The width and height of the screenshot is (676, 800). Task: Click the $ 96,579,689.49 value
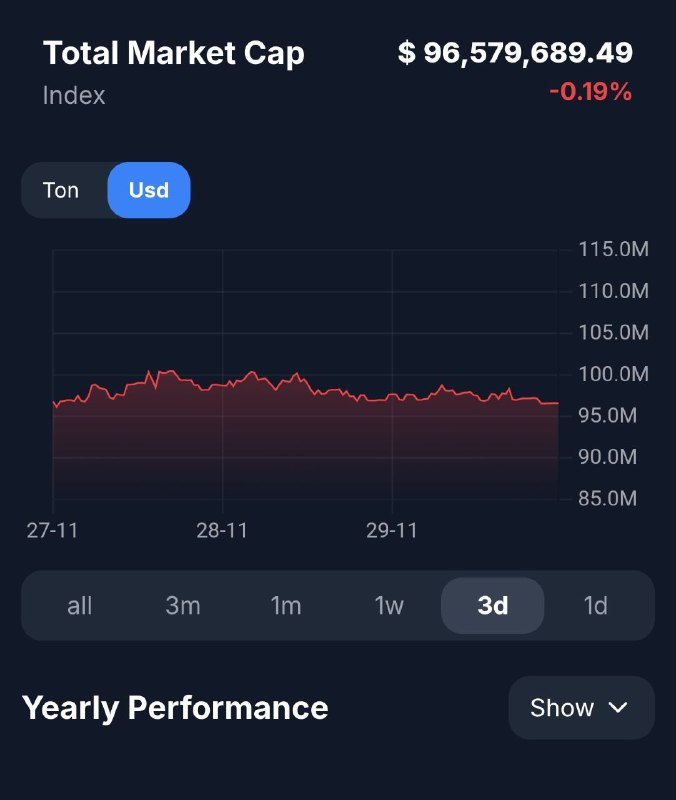pyautogui.click(x=515, y=53)
